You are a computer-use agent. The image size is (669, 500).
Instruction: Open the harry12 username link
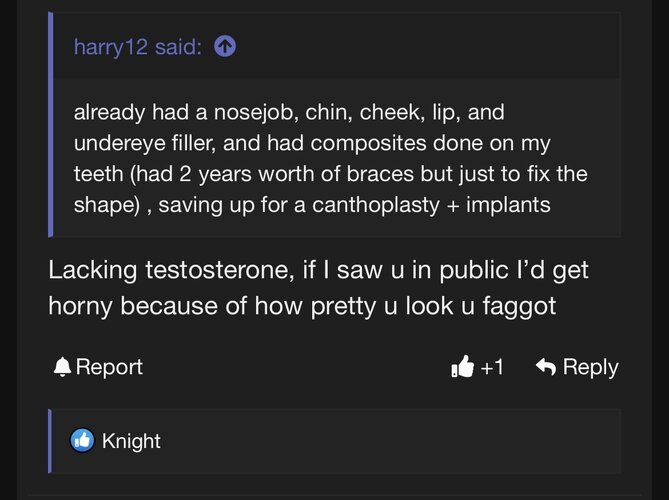(x=111, y=47)
